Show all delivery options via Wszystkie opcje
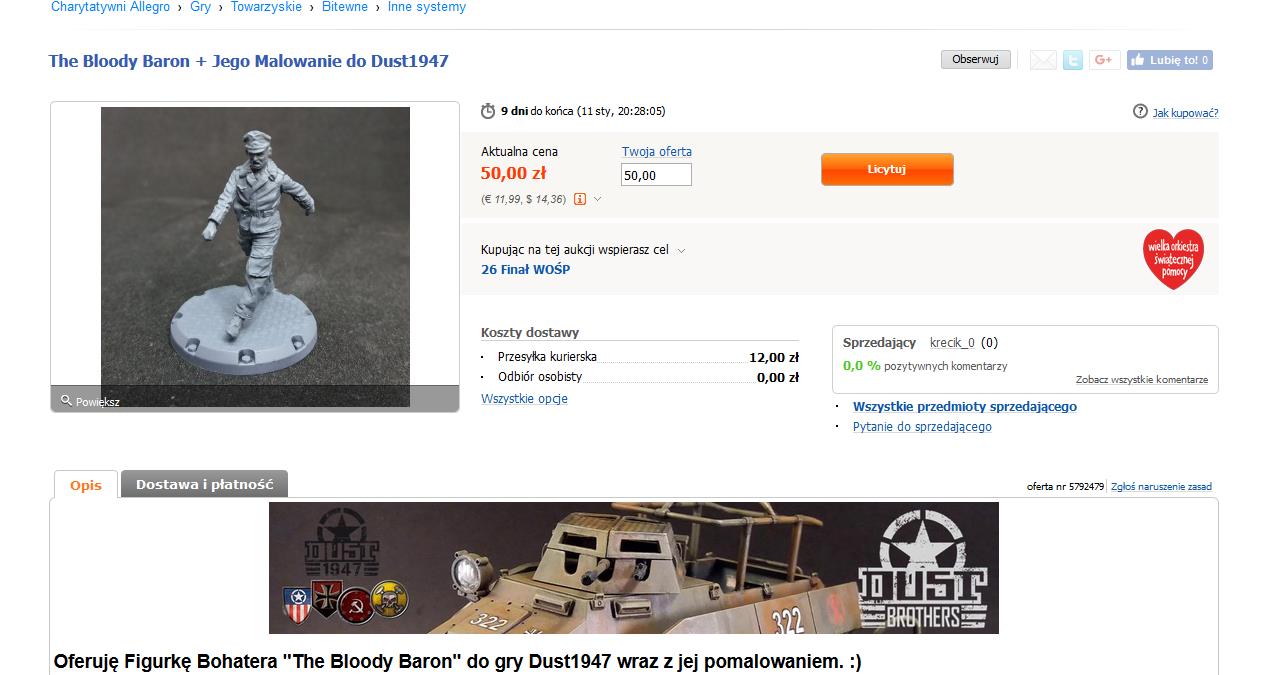This screenshot has height=675, width=1266. (524, 398)
